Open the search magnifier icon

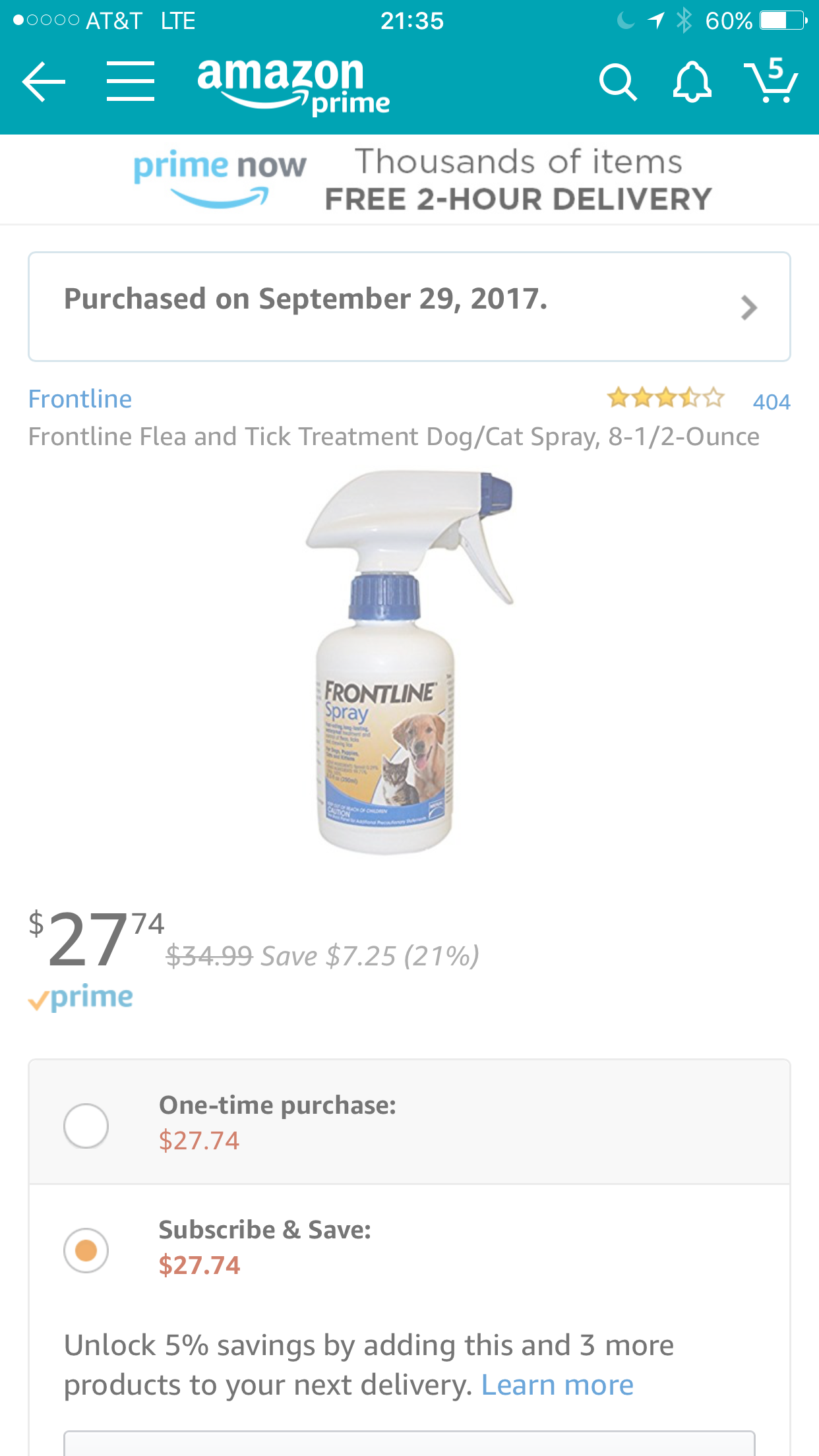pyautogui.click(x=617, y=83)
